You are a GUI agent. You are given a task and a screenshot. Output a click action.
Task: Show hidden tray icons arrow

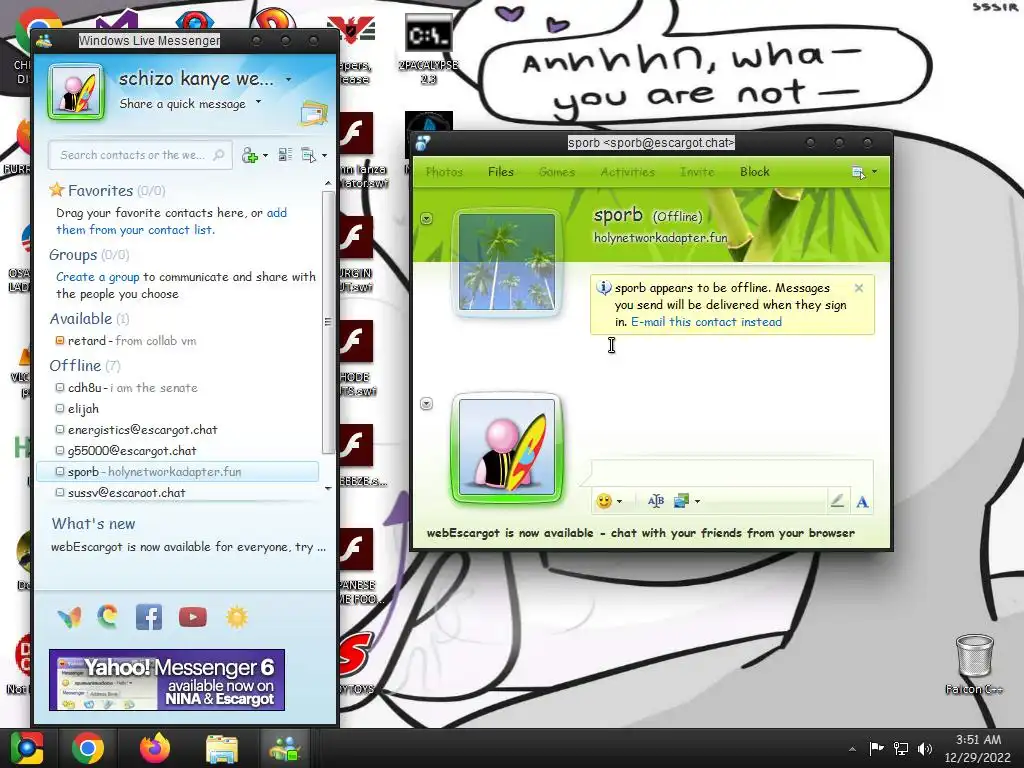[852, 749]
